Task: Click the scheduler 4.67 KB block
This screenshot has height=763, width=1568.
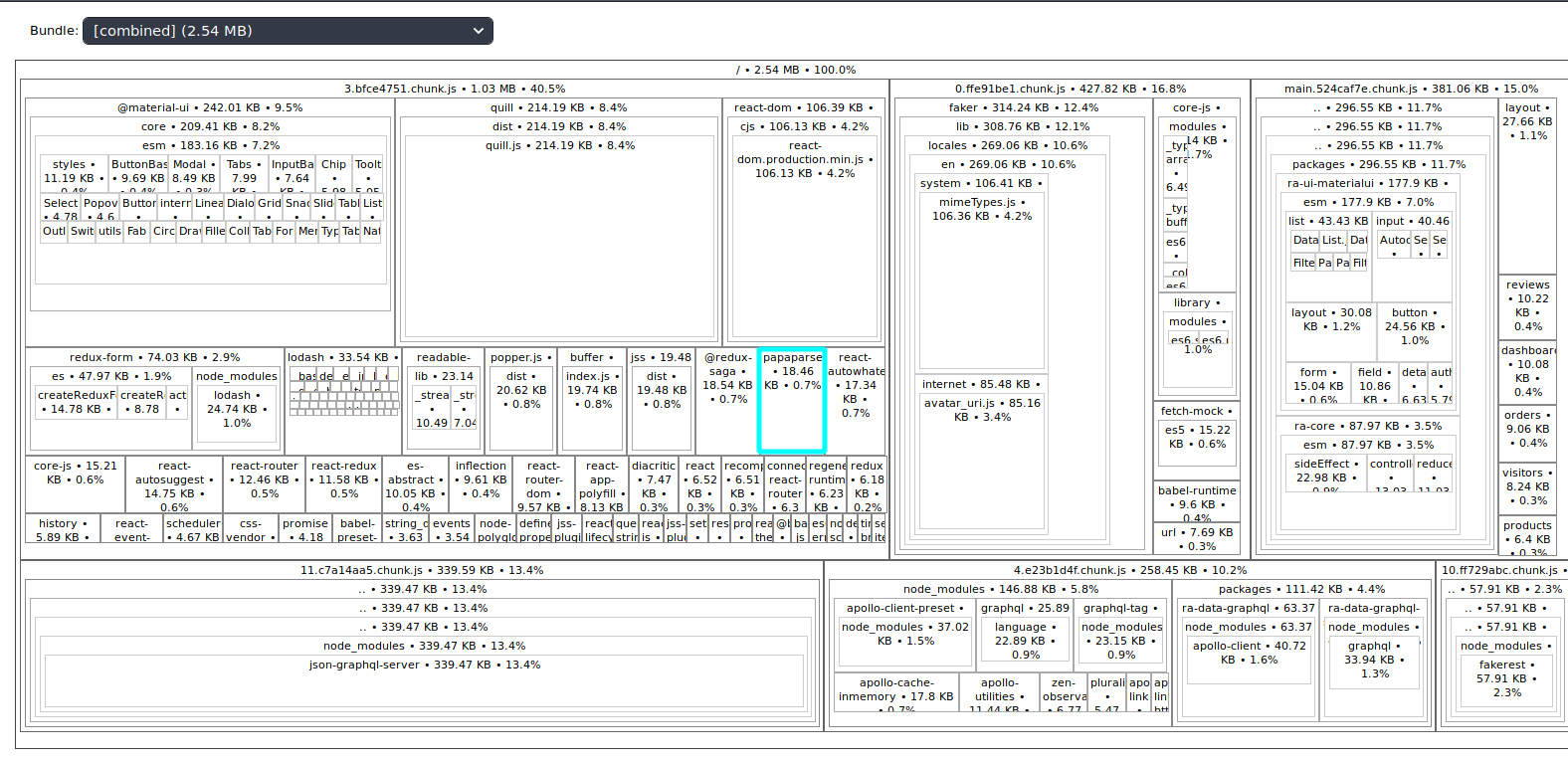Action: tap(193, 528)
